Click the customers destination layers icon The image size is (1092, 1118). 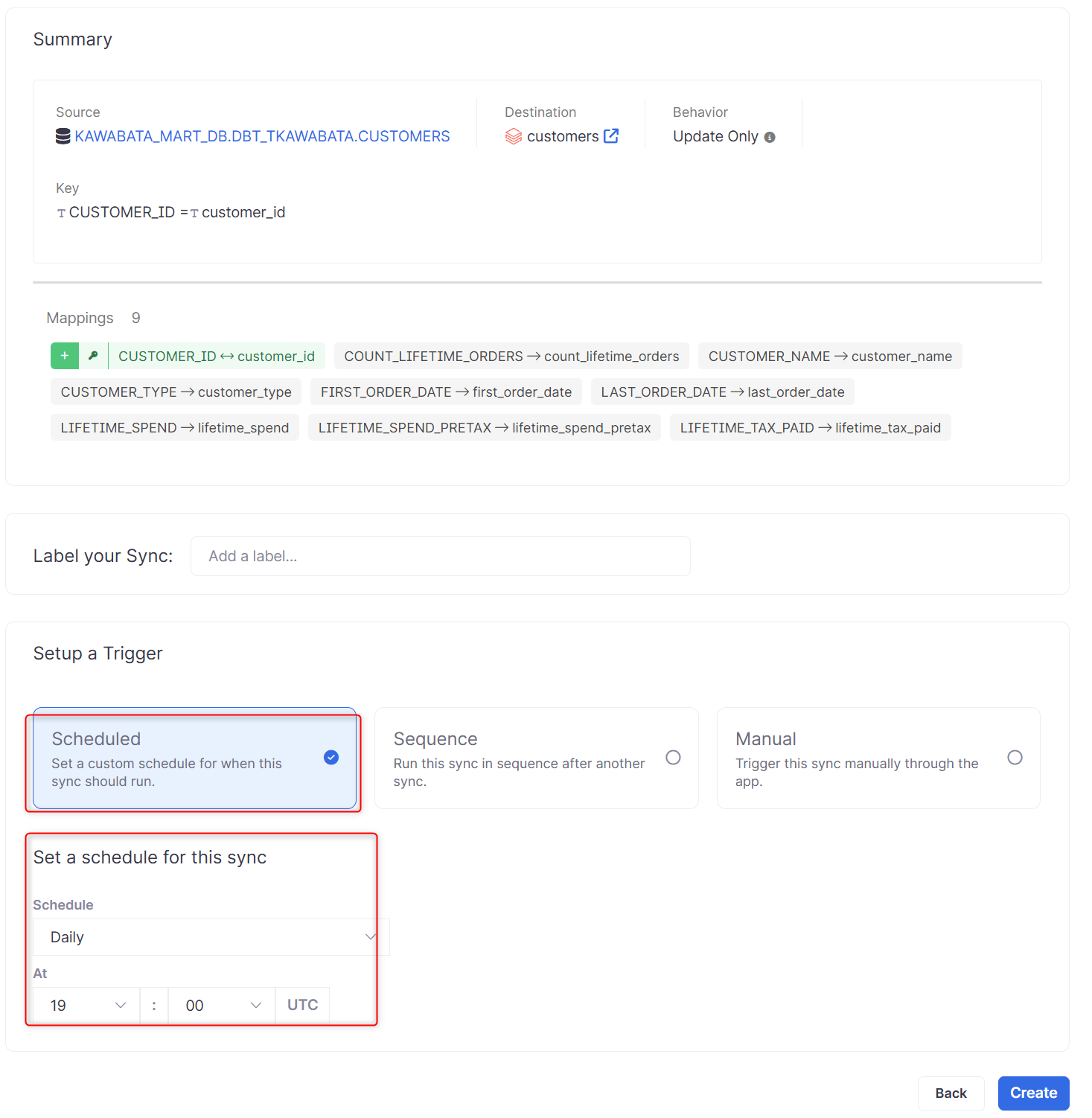(x=514, y=136)
